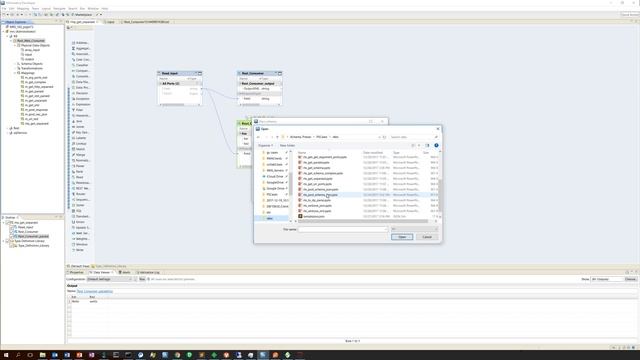Pick the Filter transformation in the palette
Screen dimensions: 640x360
pos(78,110)
